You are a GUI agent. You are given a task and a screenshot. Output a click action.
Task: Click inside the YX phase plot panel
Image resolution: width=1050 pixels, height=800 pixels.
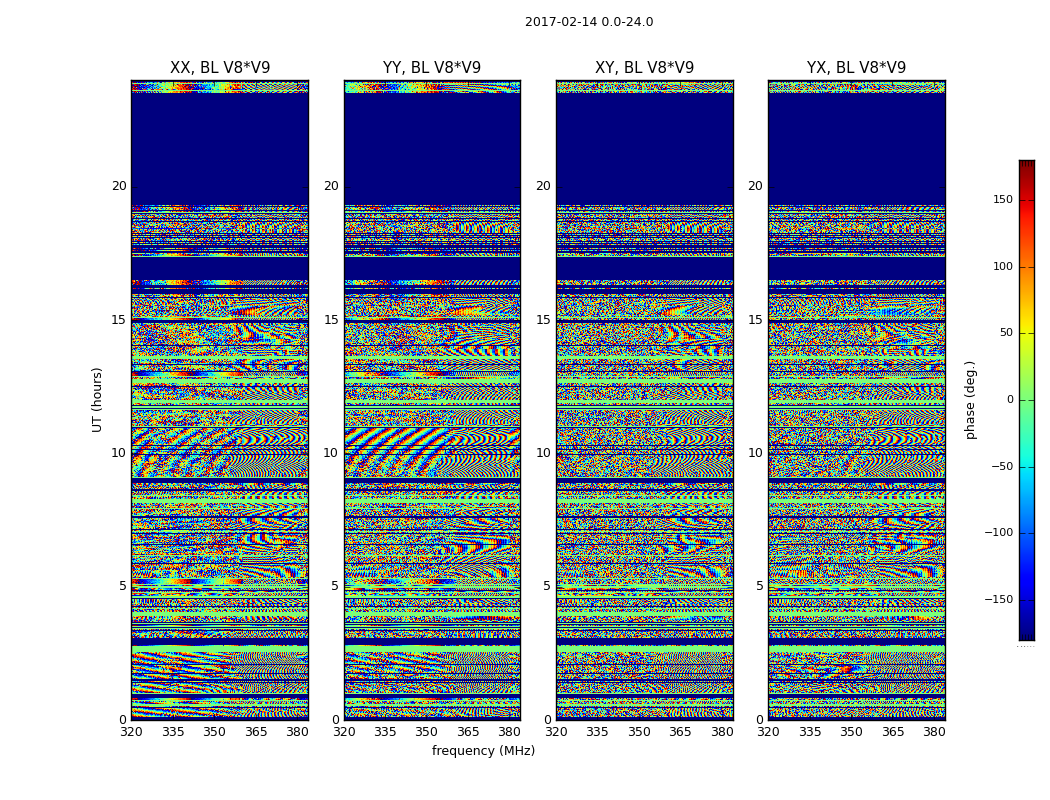[856, 400]
